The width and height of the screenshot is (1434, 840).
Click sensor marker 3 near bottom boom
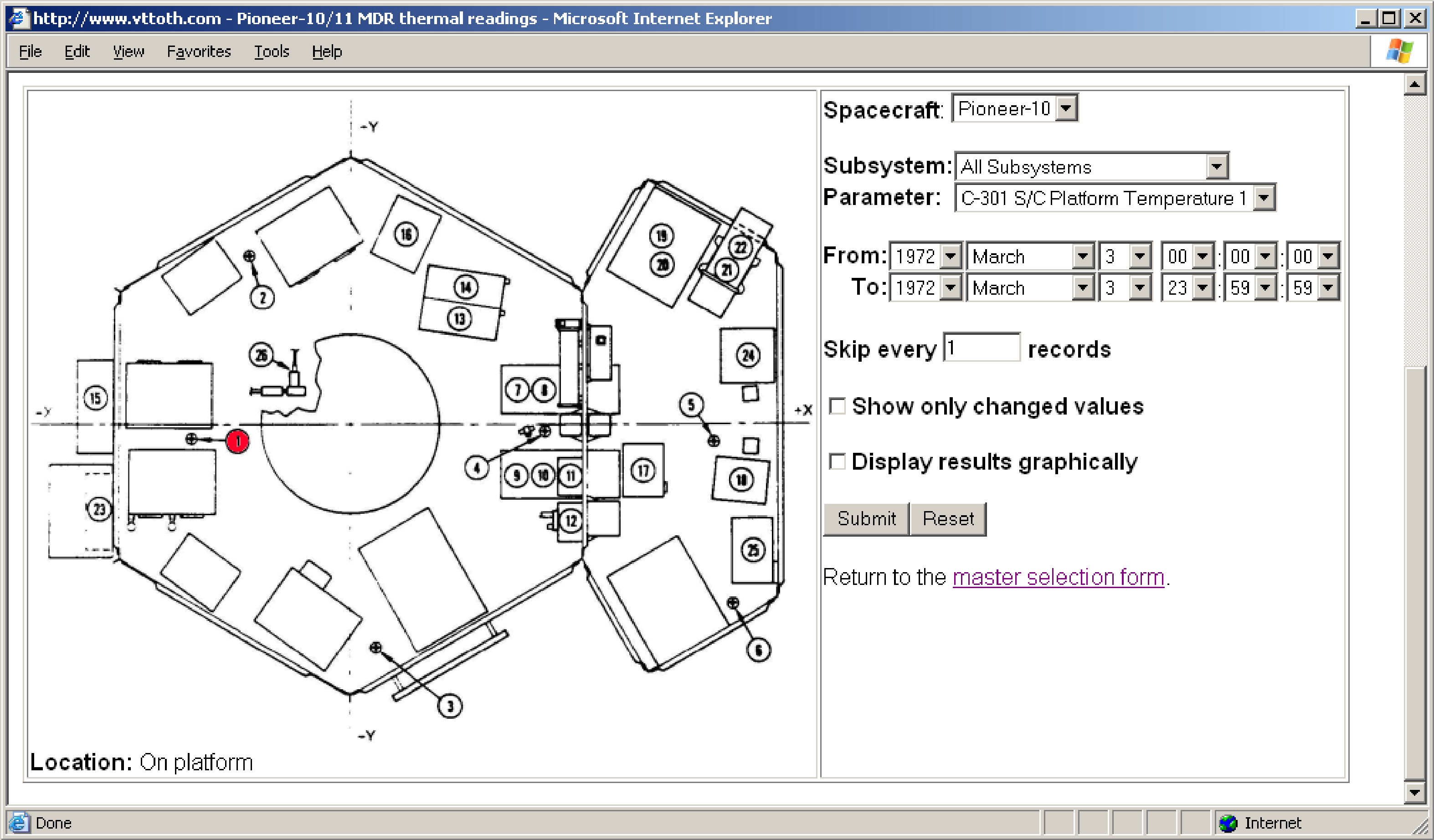coord(450,707)
